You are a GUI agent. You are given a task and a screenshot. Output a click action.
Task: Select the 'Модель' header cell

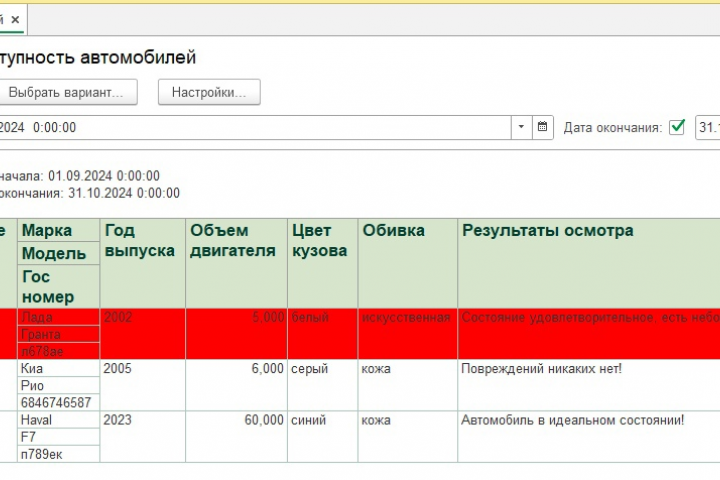tap(58, 253)
